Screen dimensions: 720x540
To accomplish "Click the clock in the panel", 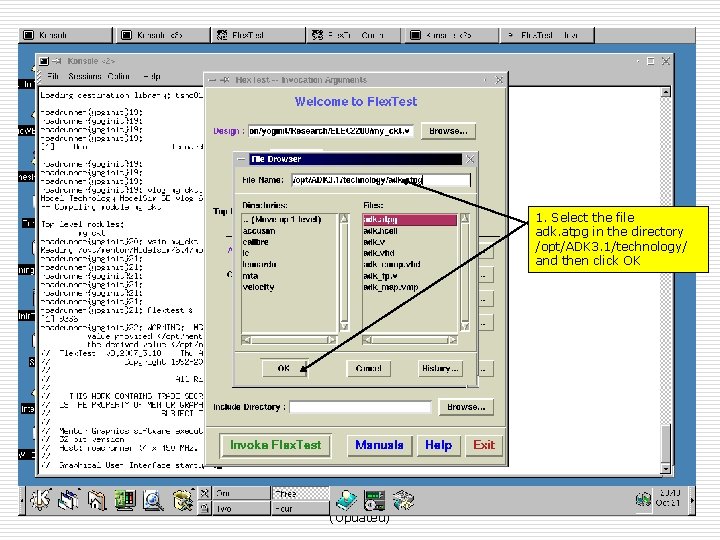I will click(668, 498).
